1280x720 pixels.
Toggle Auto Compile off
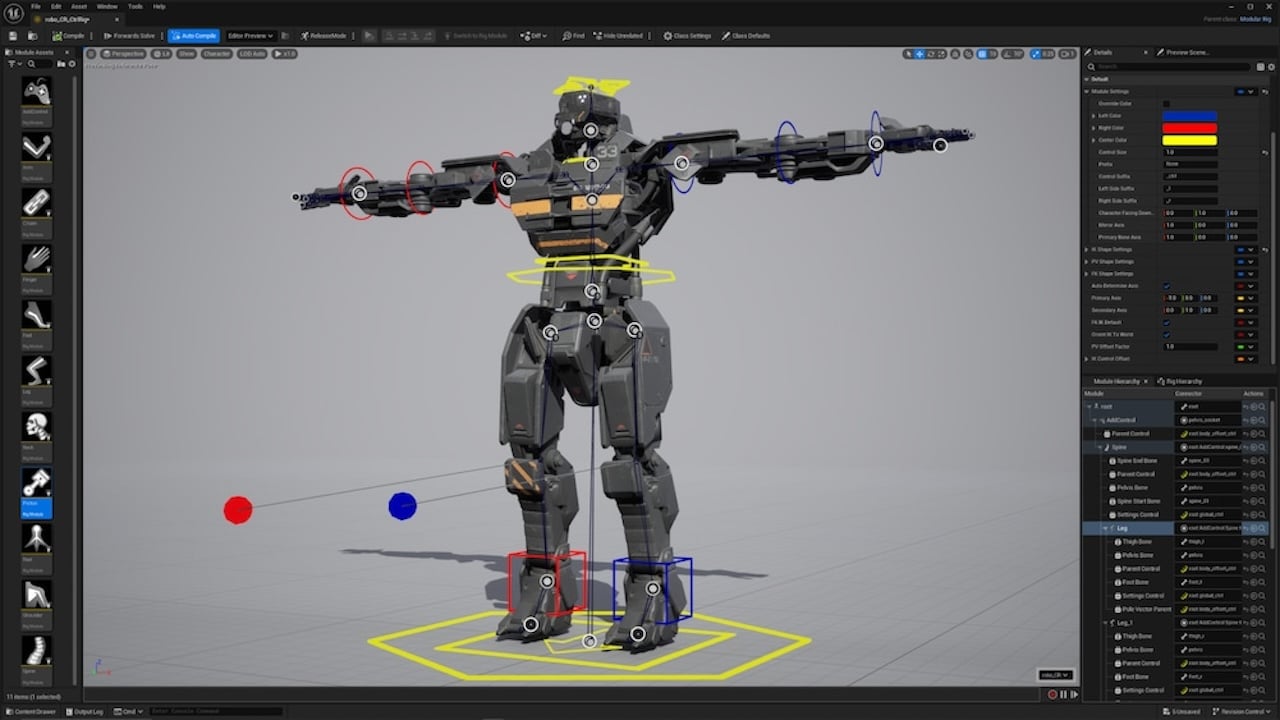[196, 35]
